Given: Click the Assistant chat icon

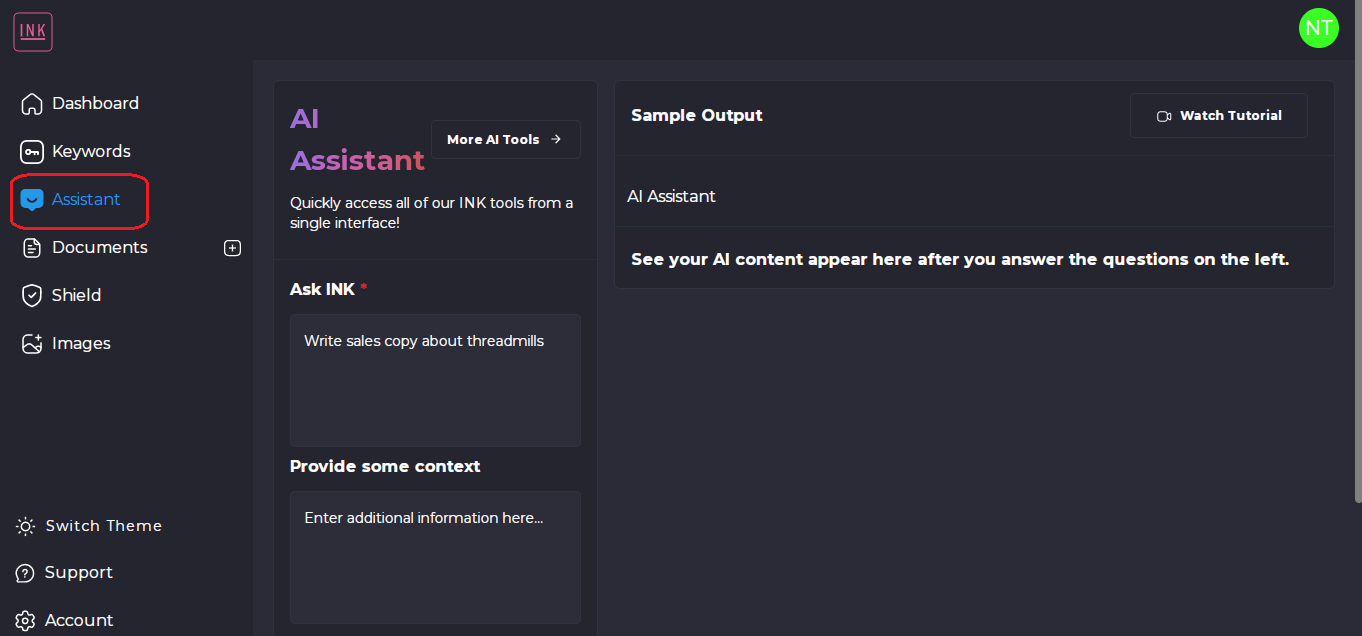Looking at the screenshot, I should click(32, 199).
